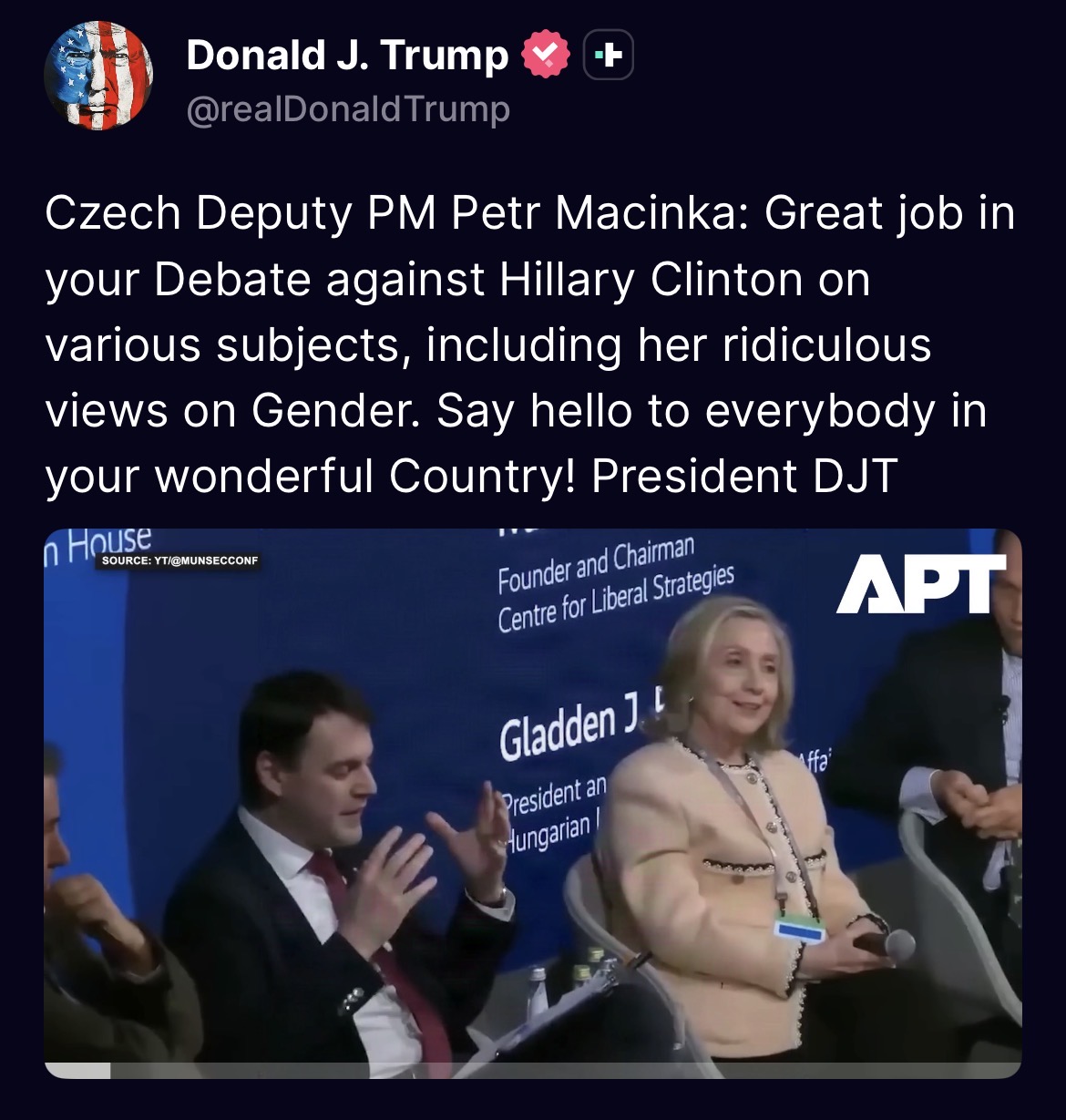The image size is (1066, 1120).
Task: Open the Donald J. Trump display name
Action: (347, 55)
